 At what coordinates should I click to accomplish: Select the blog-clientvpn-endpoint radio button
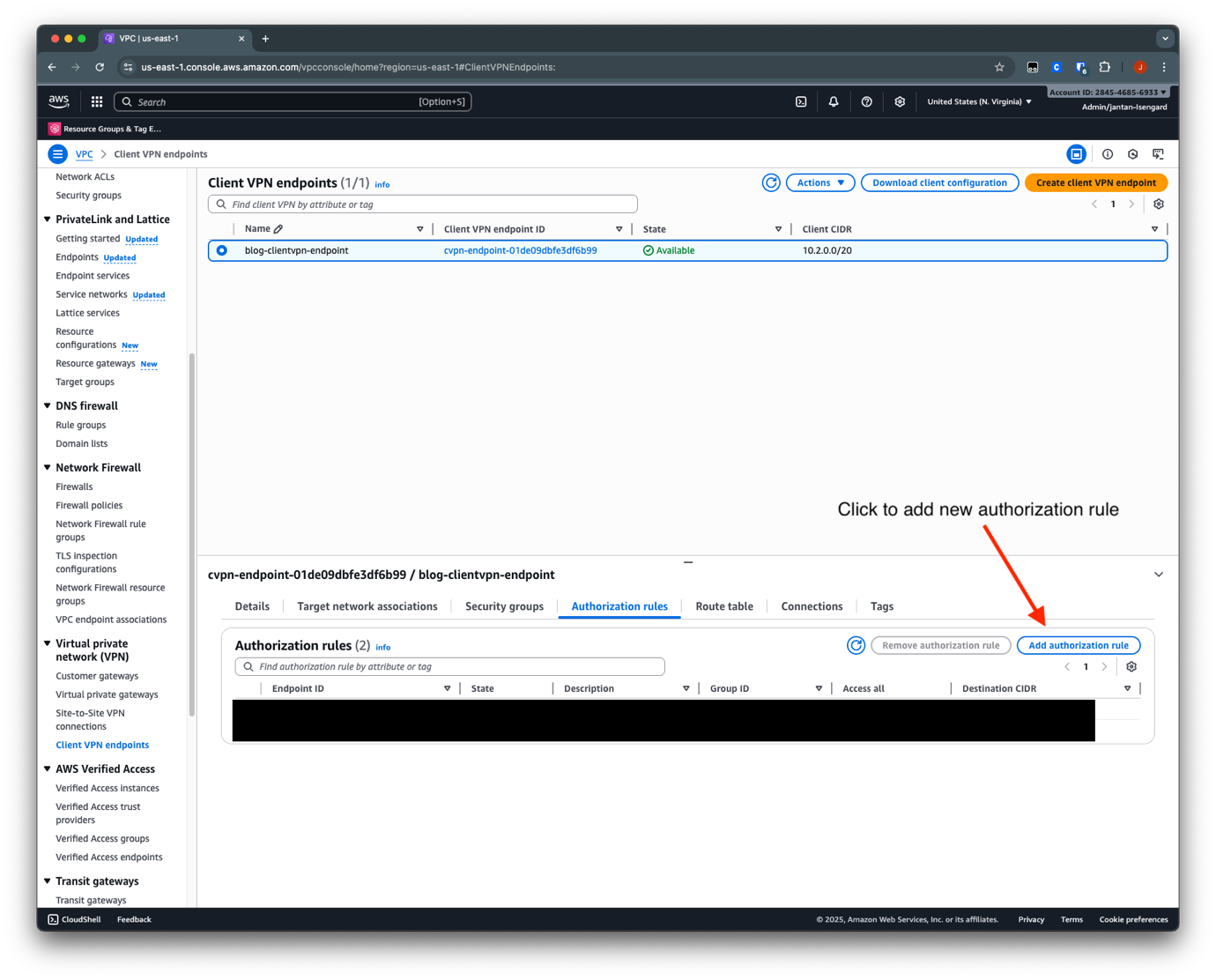coord(222,250)
